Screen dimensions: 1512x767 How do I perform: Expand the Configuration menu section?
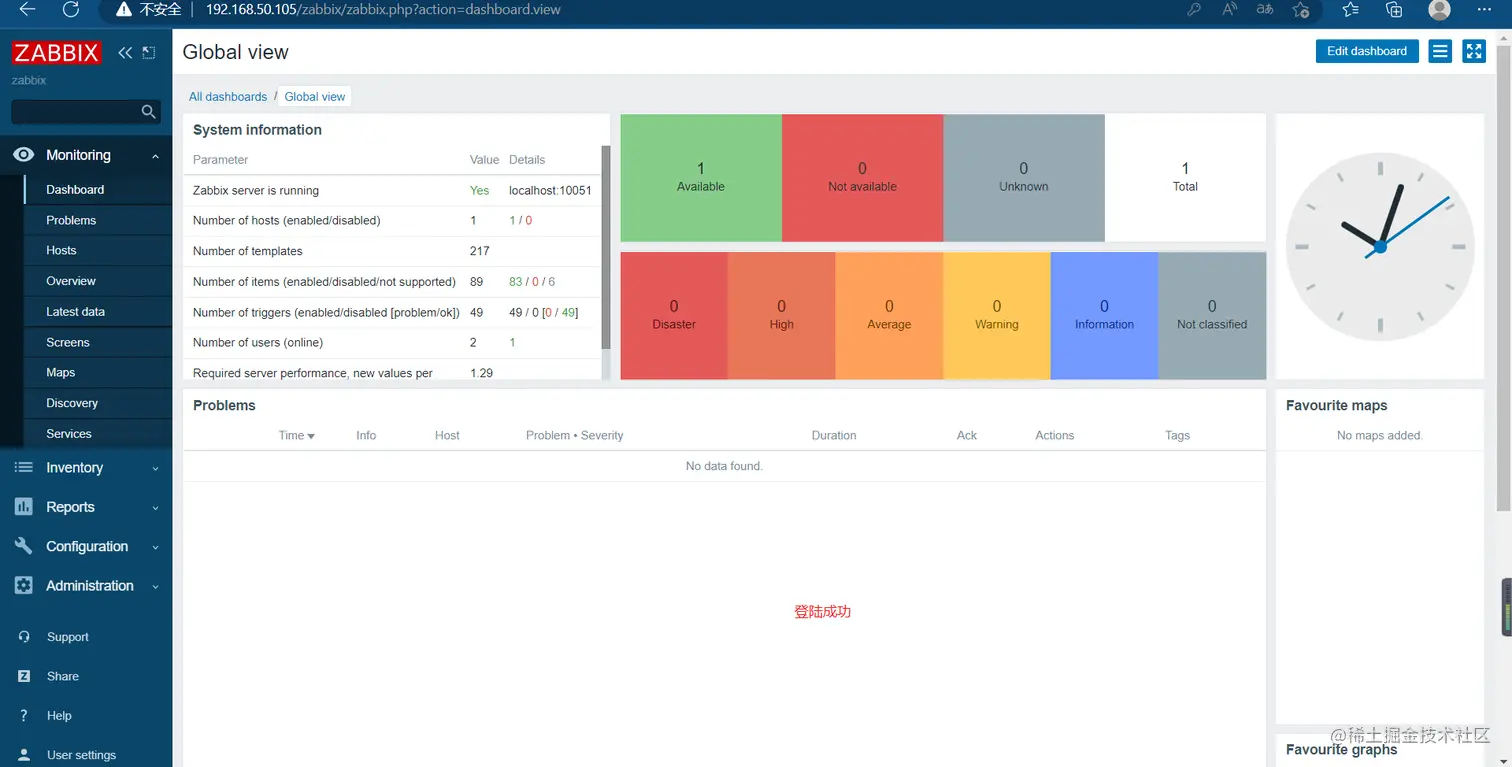pos(155,547)
